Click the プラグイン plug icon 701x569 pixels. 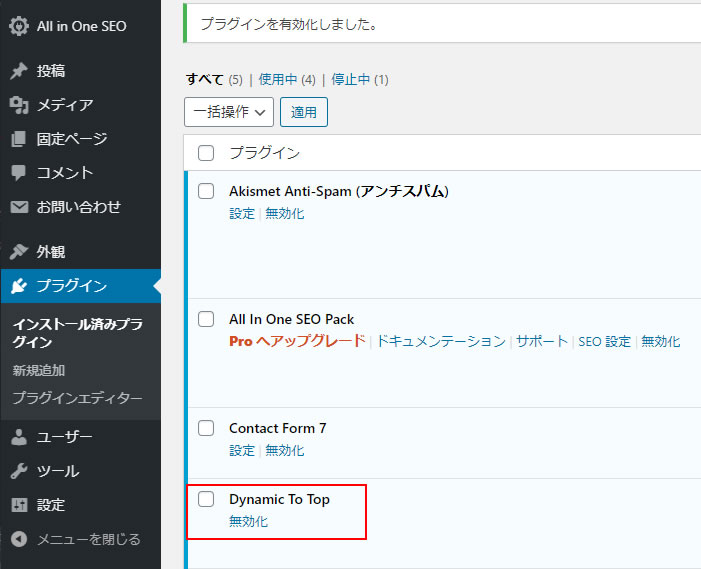point(19,286)
